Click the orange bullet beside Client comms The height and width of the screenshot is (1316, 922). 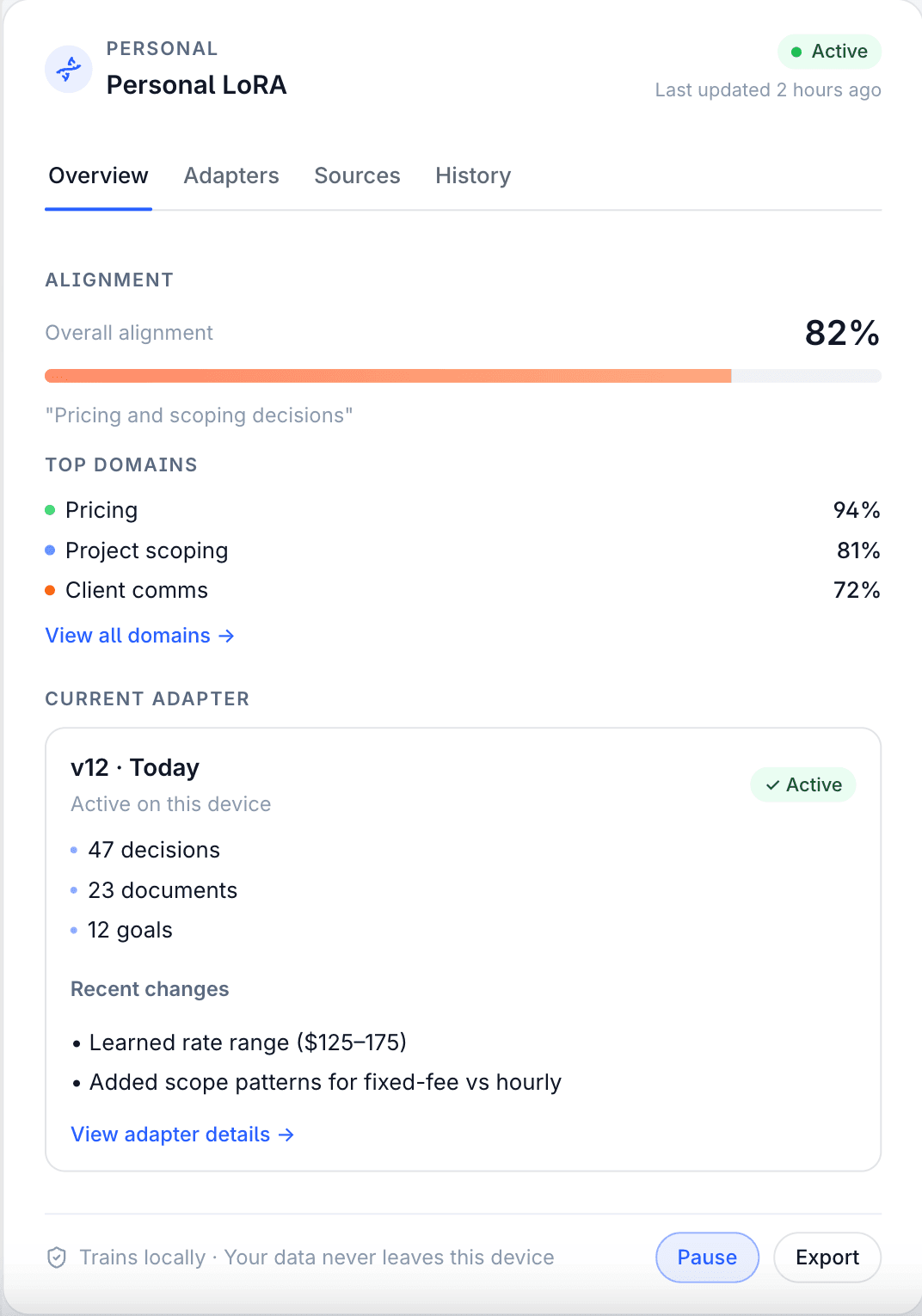click(x=50, y=590)
